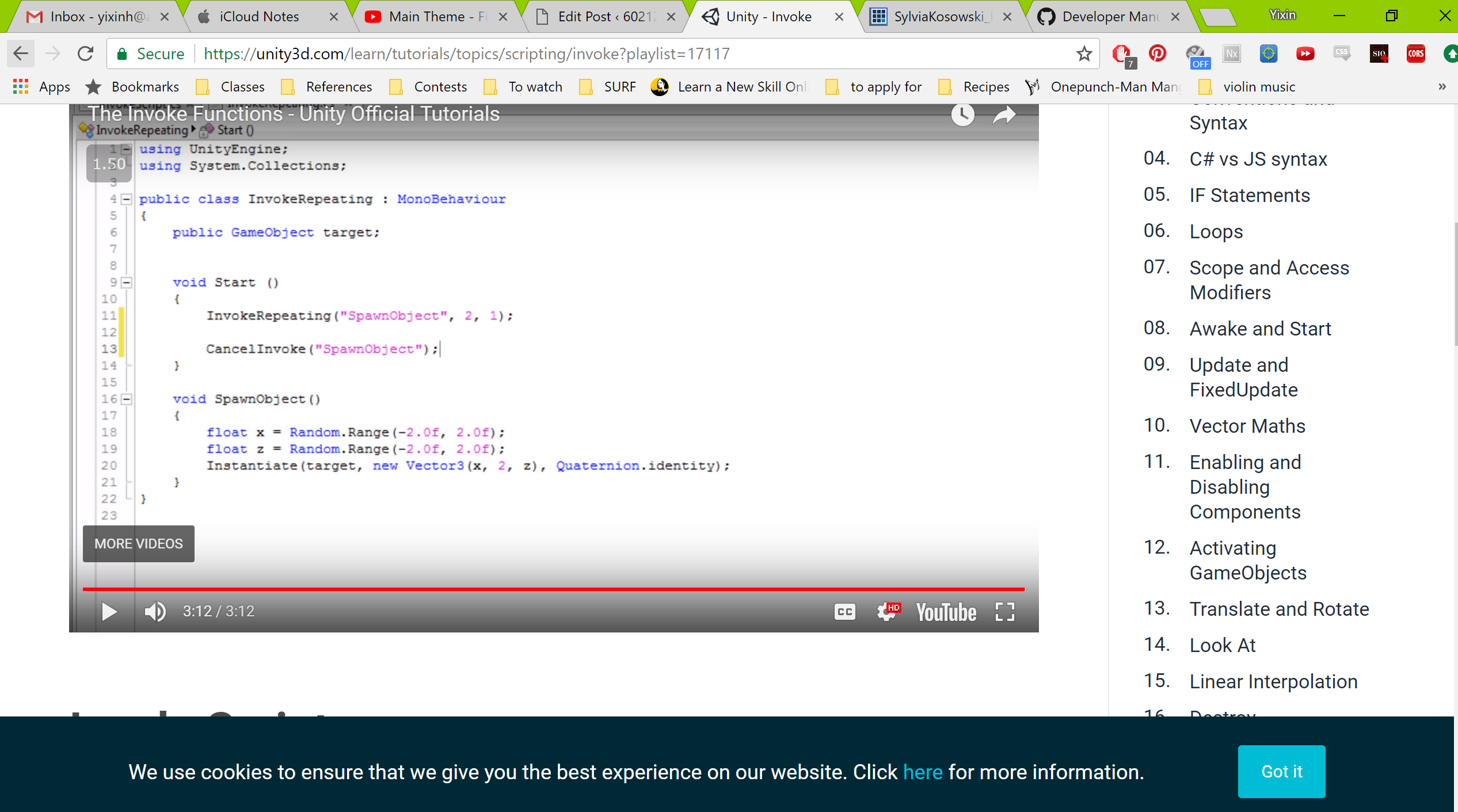Viewport: 1458px width, 812px height.
Task: Open Onepunch-Man Manga bookmark
Action: click(1103, 87)
